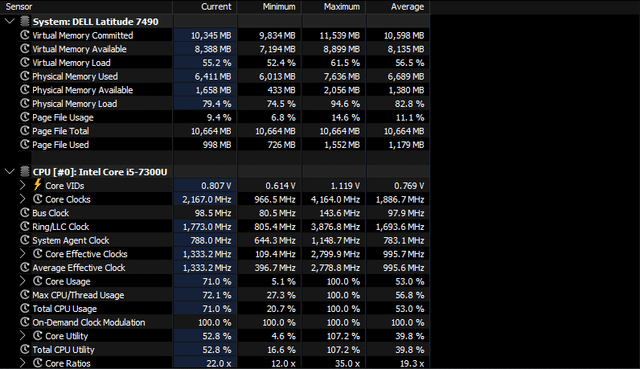640x369 pixels.
Task: Collapse the CPU [#0] Intel Core i5-7300U group
Action: click(x=10, y=171)
